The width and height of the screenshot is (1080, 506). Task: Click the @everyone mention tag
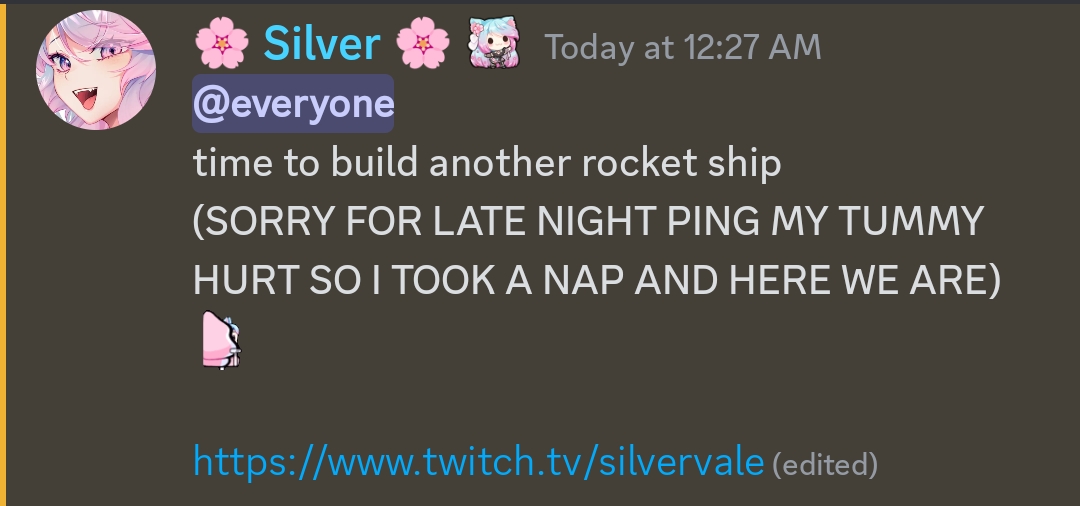[x=293, y=103]
